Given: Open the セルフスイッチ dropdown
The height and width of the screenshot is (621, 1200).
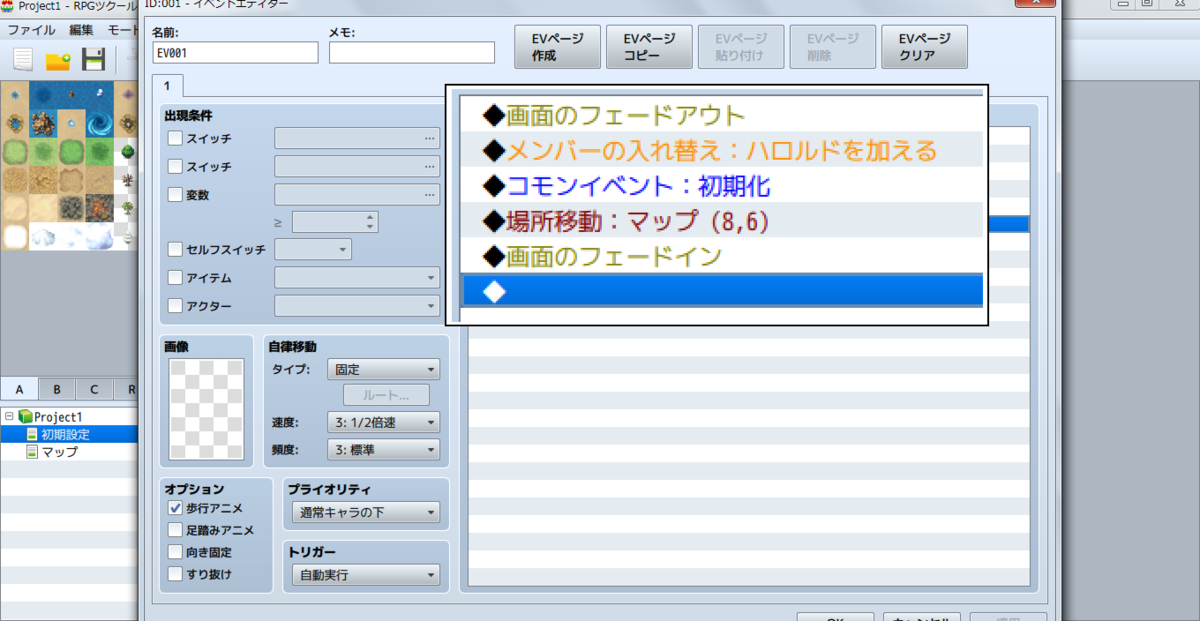Looking at the screenshot, I should click(x=313, y=249).
